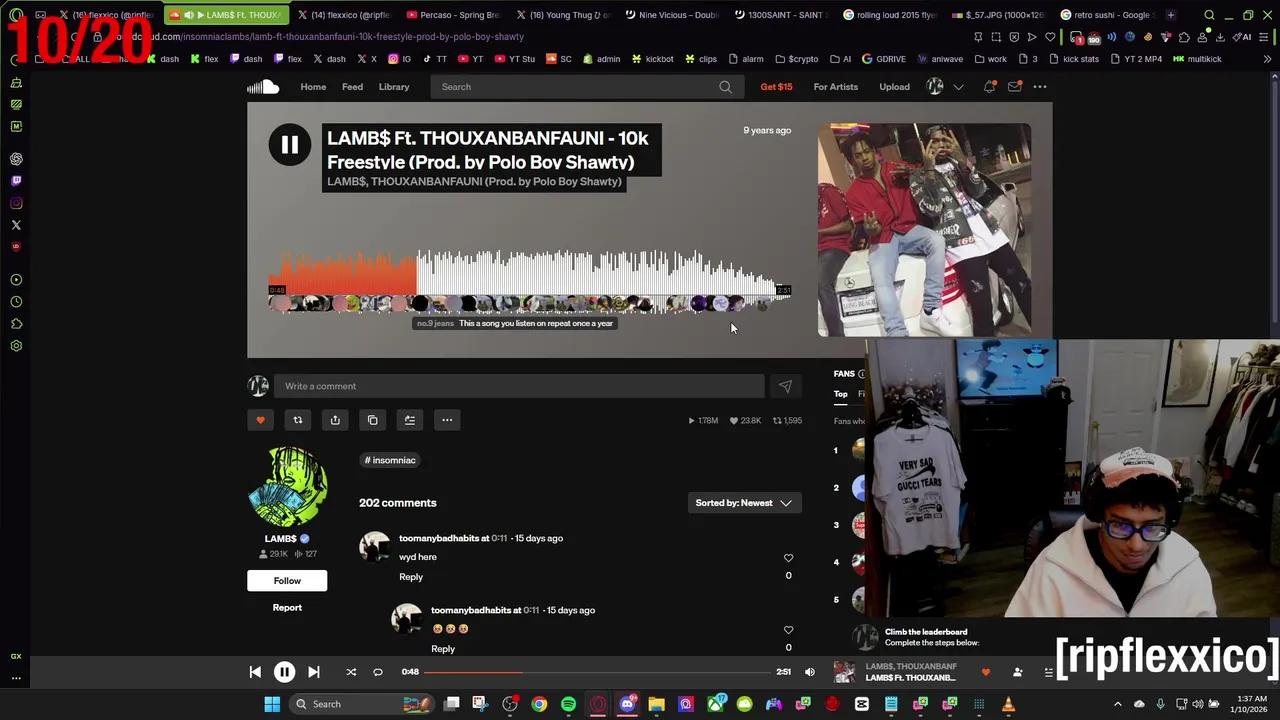The image size is (1280, 720).
Task: Open the more options ellipsis under the comment box
Action: [447, 420]
